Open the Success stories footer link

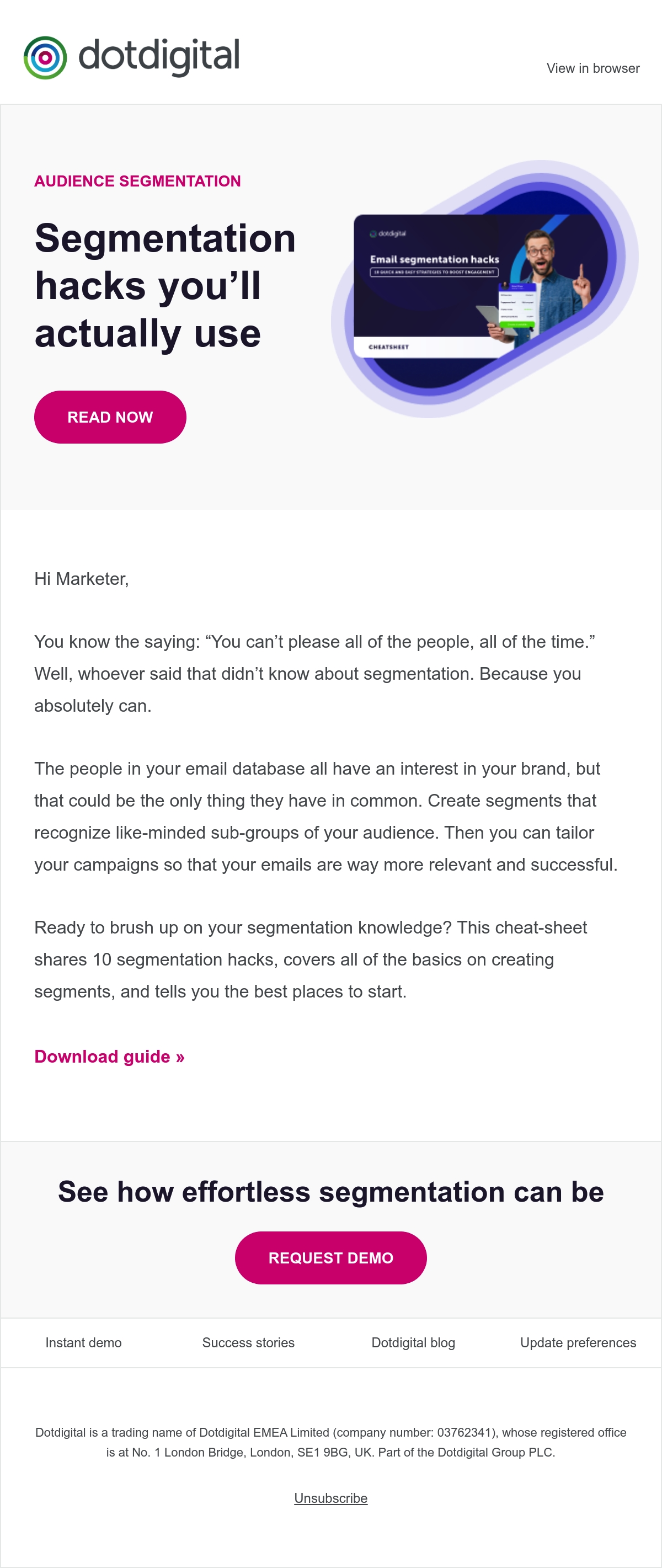248,1342
